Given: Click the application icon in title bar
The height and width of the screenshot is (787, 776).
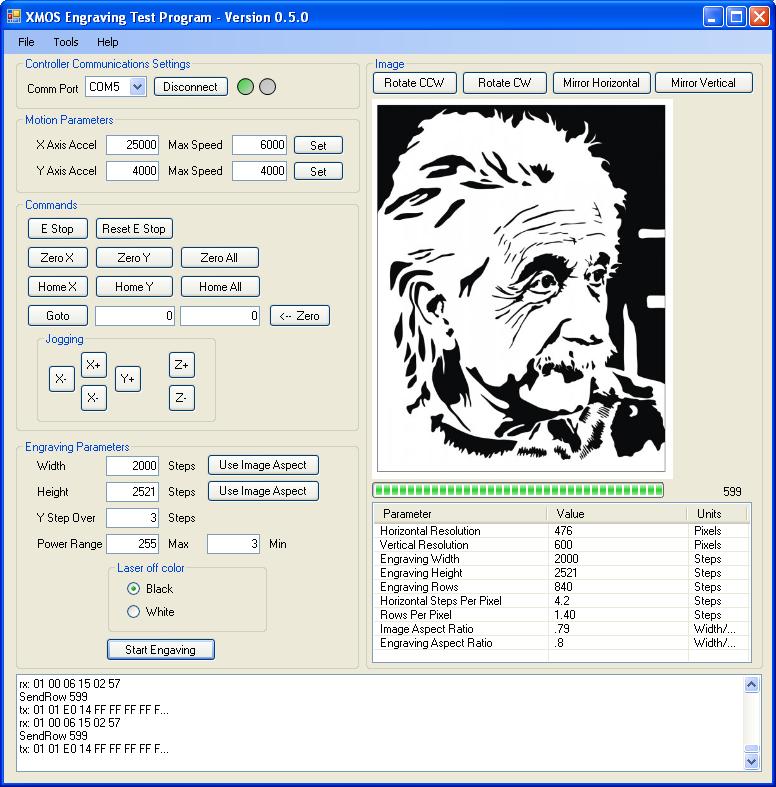Looking at the screenshot, I should click(14, 17).
